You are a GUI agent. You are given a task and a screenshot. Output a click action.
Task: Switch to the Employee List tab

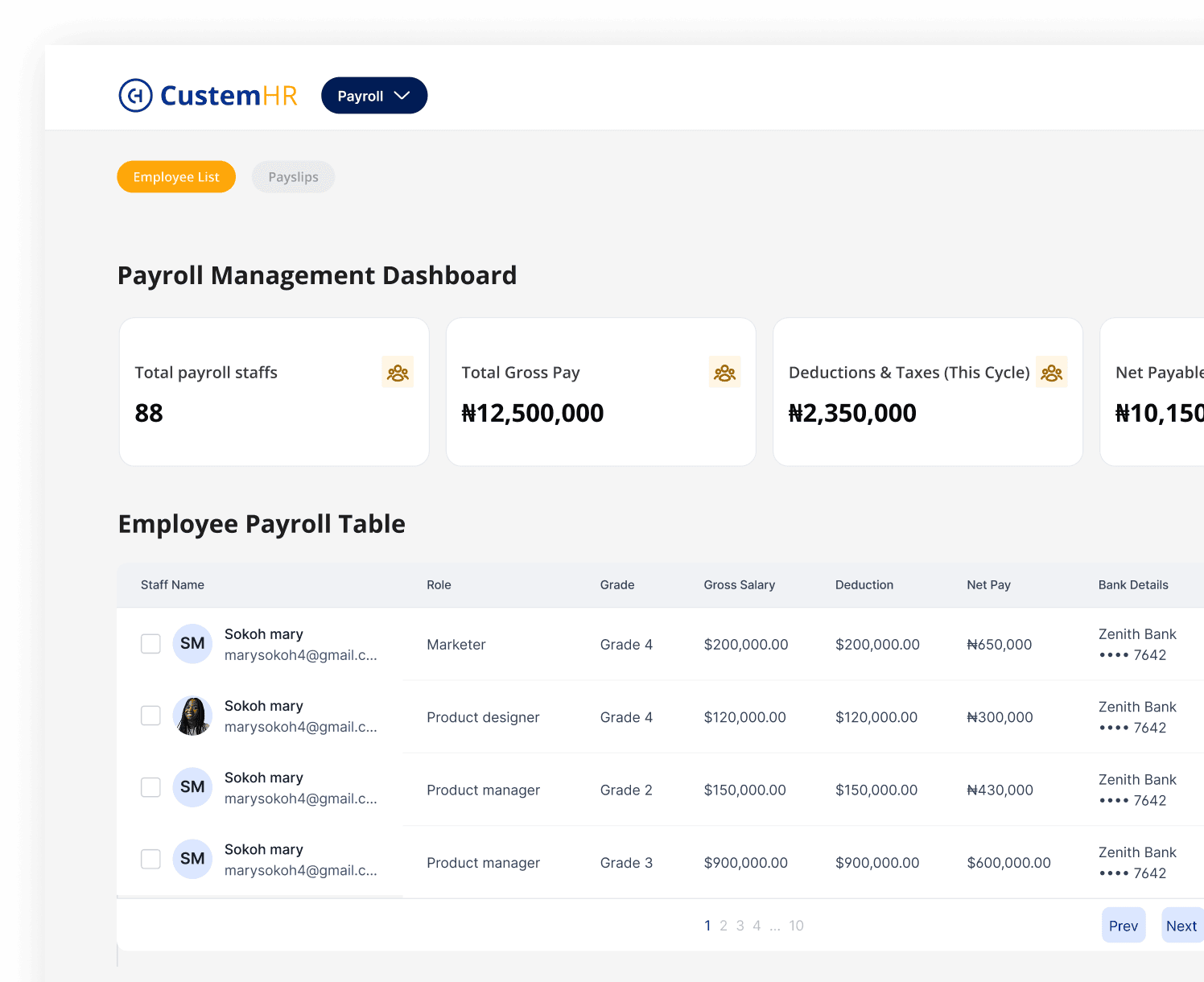[176, 177]
